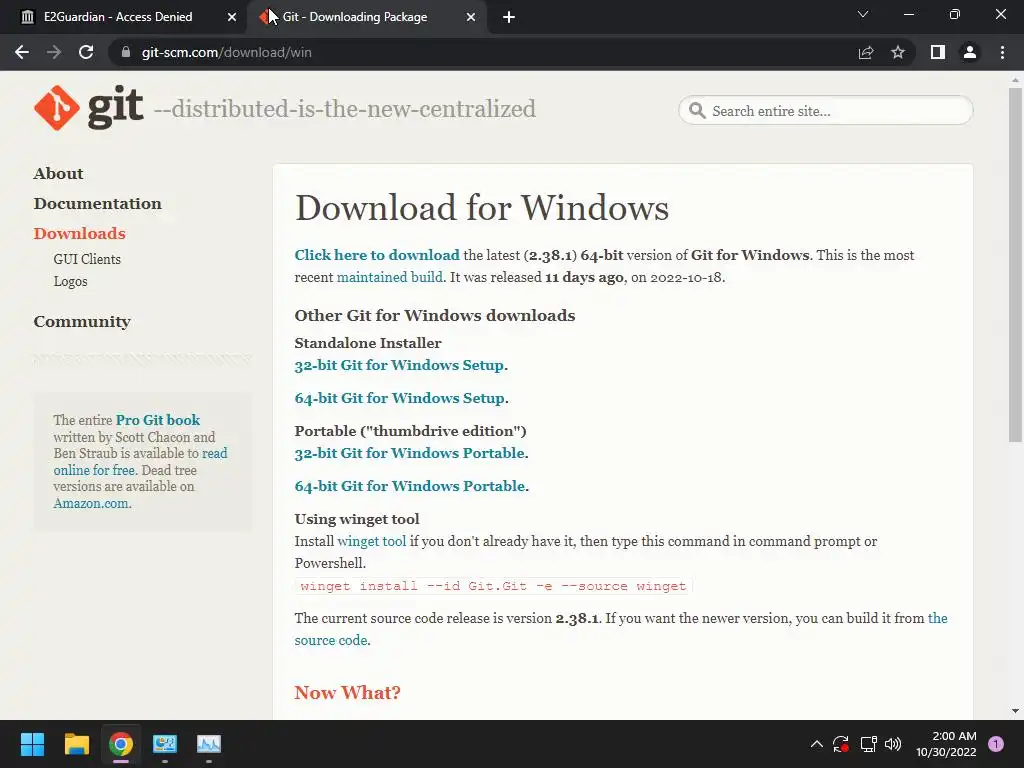The height and width of the screenshot is (768, 1024).
Task: Open the notification badge
Action: [x=996, y=744]
